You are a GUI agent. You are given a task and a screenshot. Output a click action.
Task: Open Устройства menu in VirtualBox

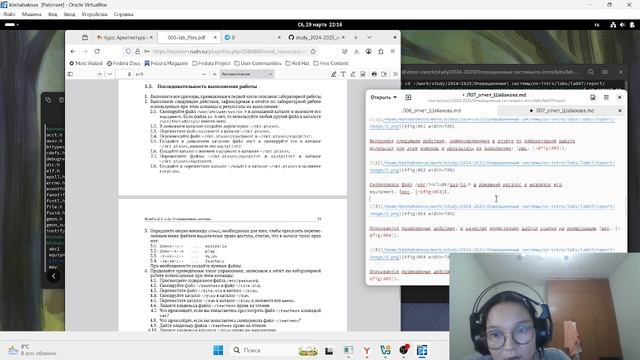pyautogui.click(x=94, y=14)
